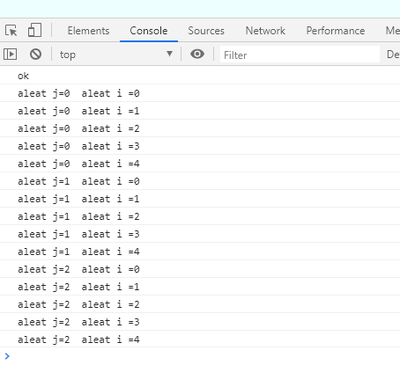The height and width of the screenshot is (365, 400).
Task: Select log line 'aleat j=1 aleat i =3'
Action: pyautogui.click(x=200, y=234)
